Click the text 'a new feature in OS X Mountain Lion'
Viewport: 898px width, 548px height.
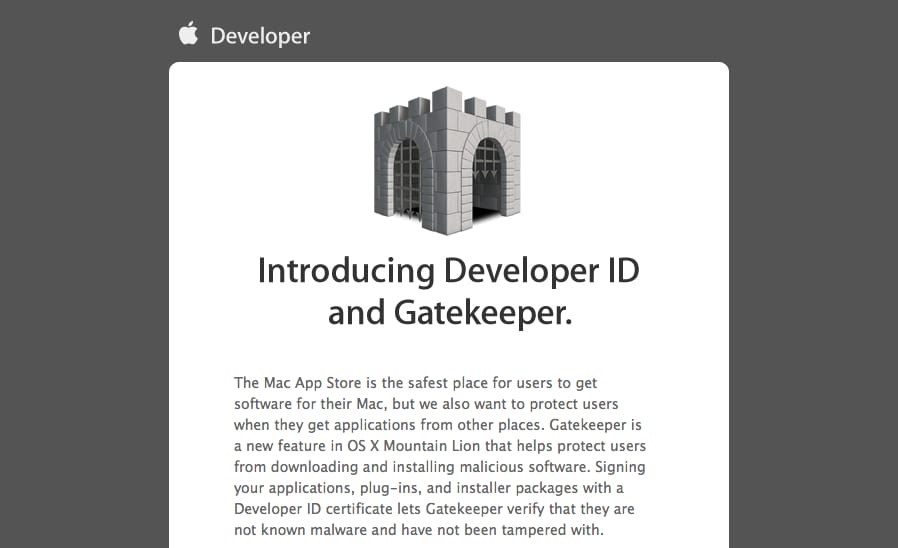(x=357, y=446)
